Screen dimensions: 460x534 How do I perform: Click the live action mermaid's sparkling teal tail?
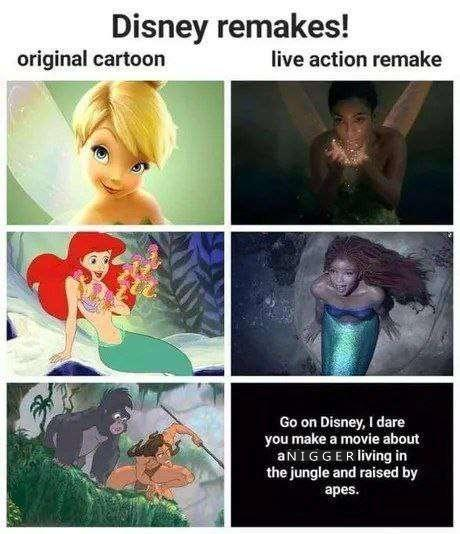pyautogui.click(x=349, y=342)
